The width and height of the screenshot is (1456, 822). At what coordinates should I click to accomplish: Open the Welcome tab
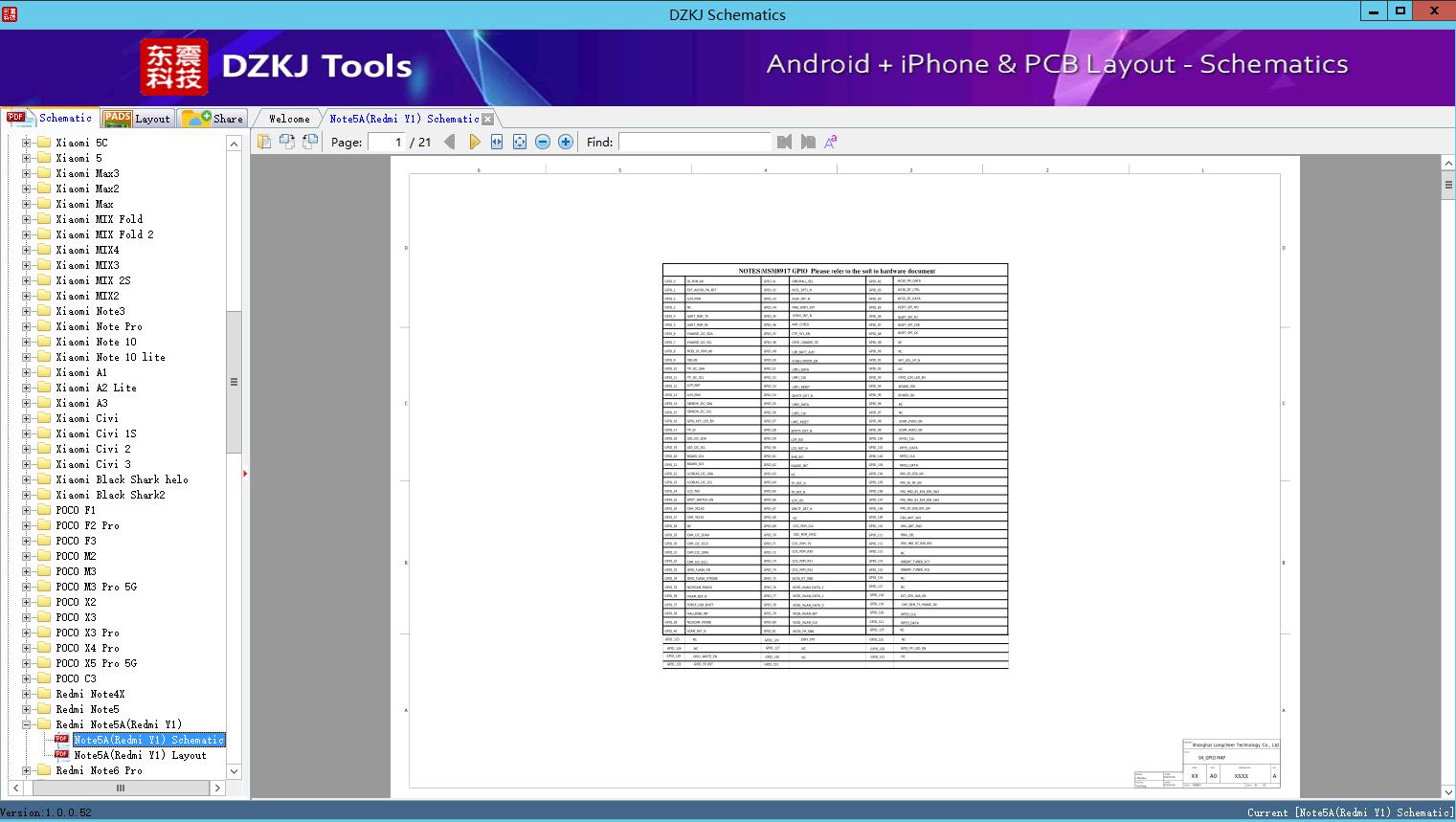[x=289, y=119]
